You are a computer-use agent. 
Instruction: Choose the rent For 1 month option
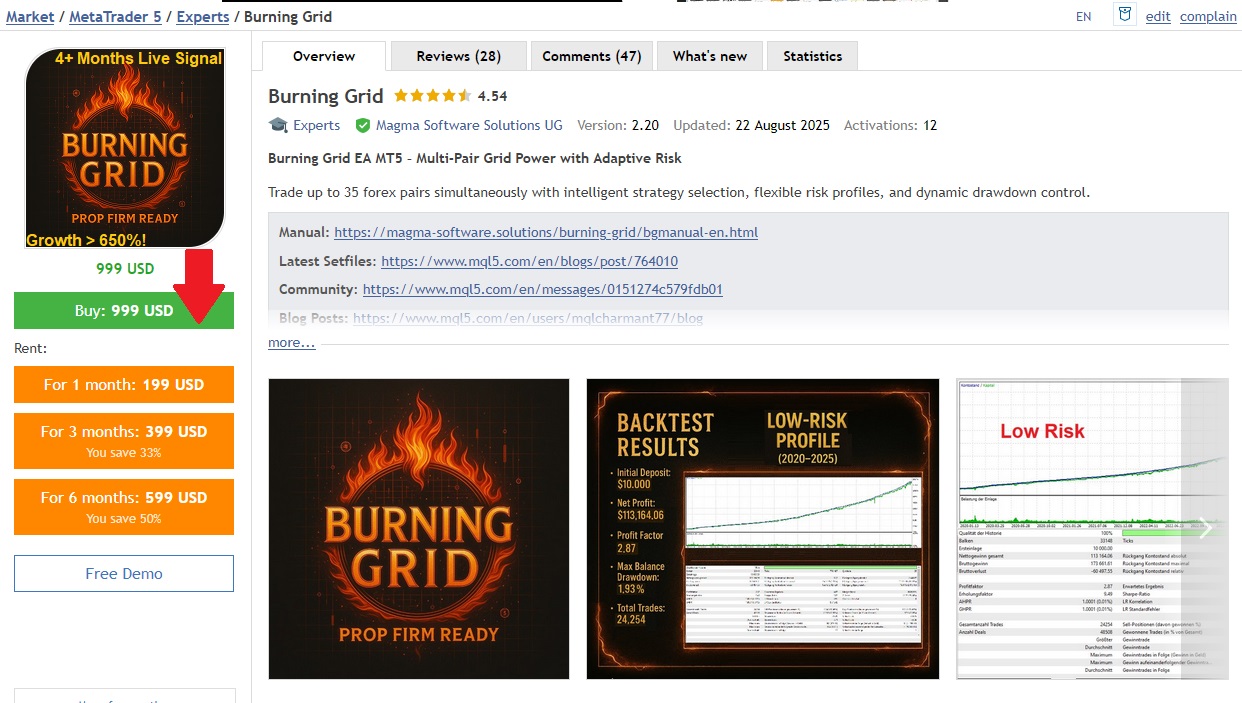[124, 385]
